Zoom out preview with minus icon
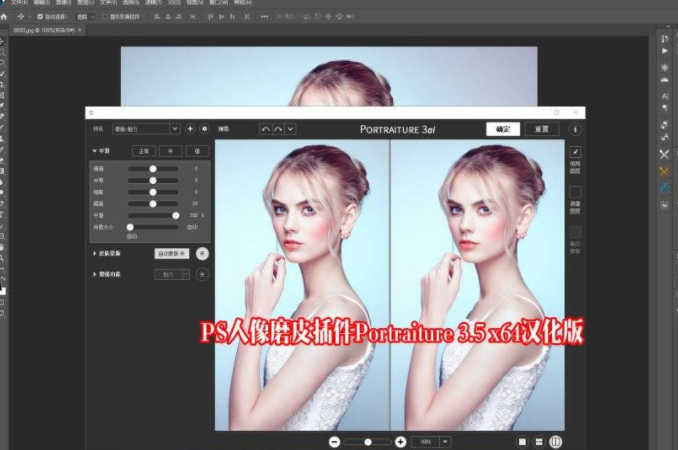This screenshot has height=450, width=678. pos(334,442)
